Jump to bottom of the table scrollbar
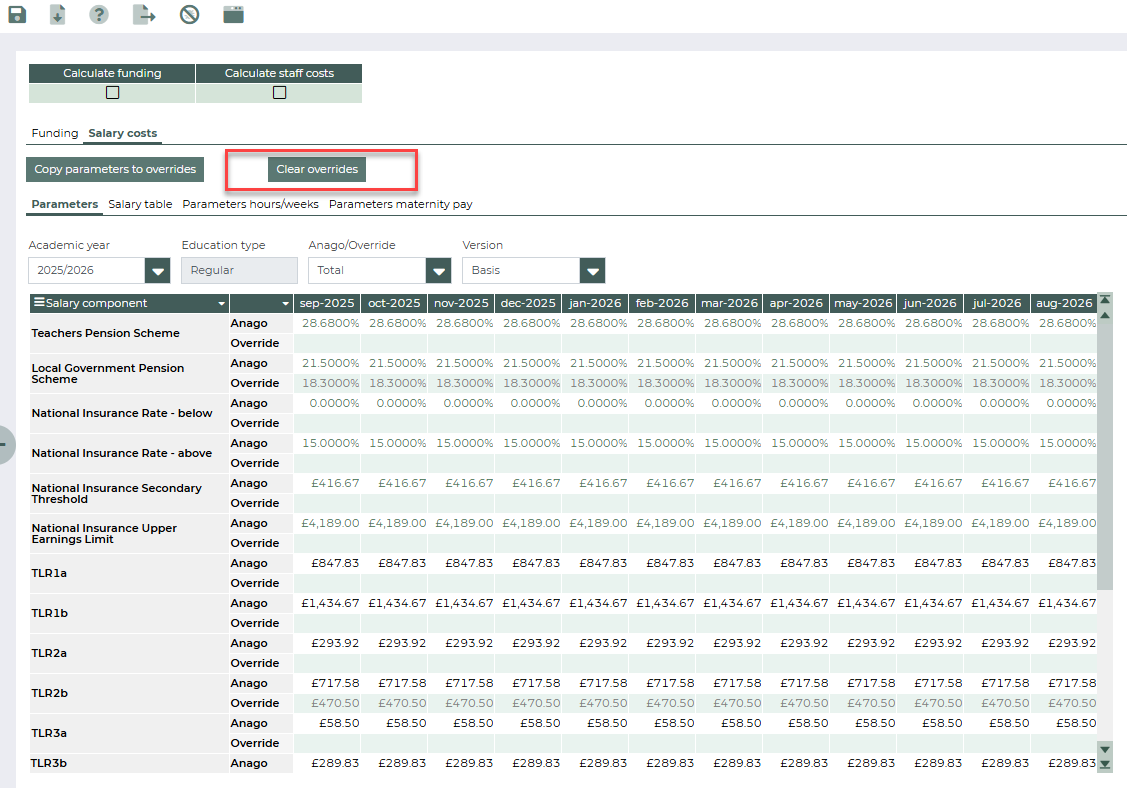The image size is (1127, 788). [1105, 765]
